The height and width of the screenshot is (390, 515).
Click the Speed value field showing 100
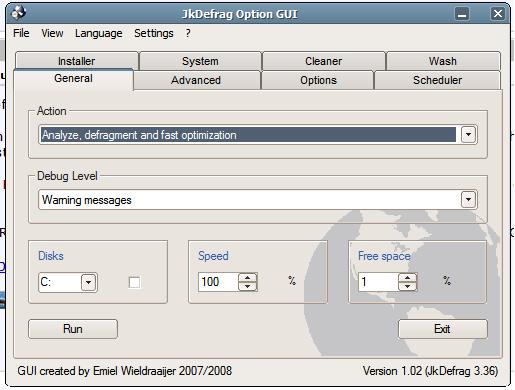[x=218, y=282]
